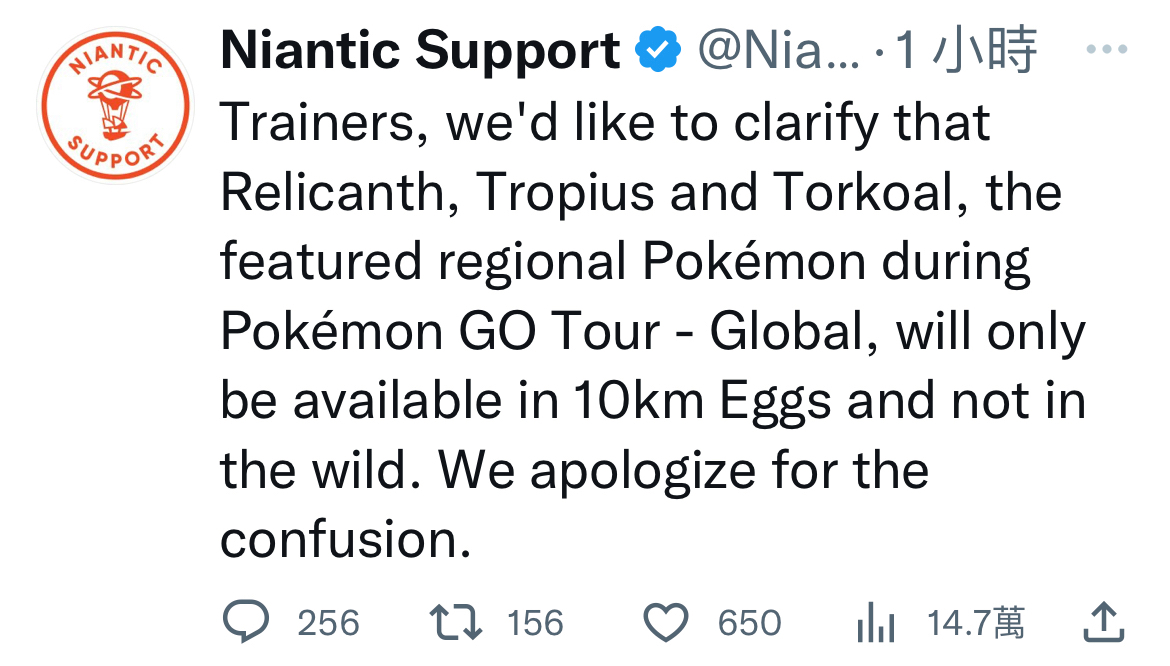Like the tweet with heart icon
The height and width of the screenshot is (666, 1170).
click(x=666, y=623)
